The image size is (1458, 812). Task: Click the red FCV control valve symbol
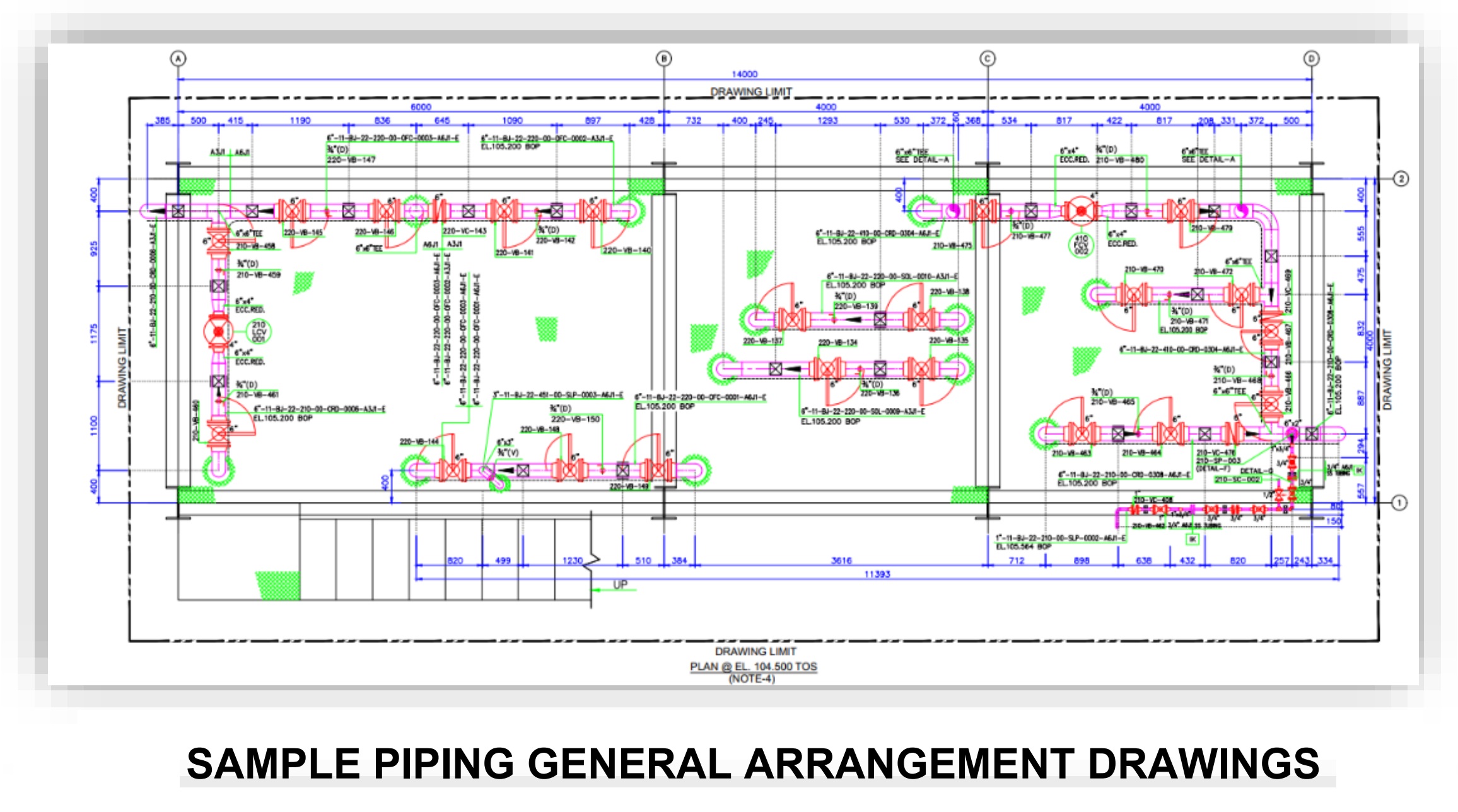click(1081, 211)
